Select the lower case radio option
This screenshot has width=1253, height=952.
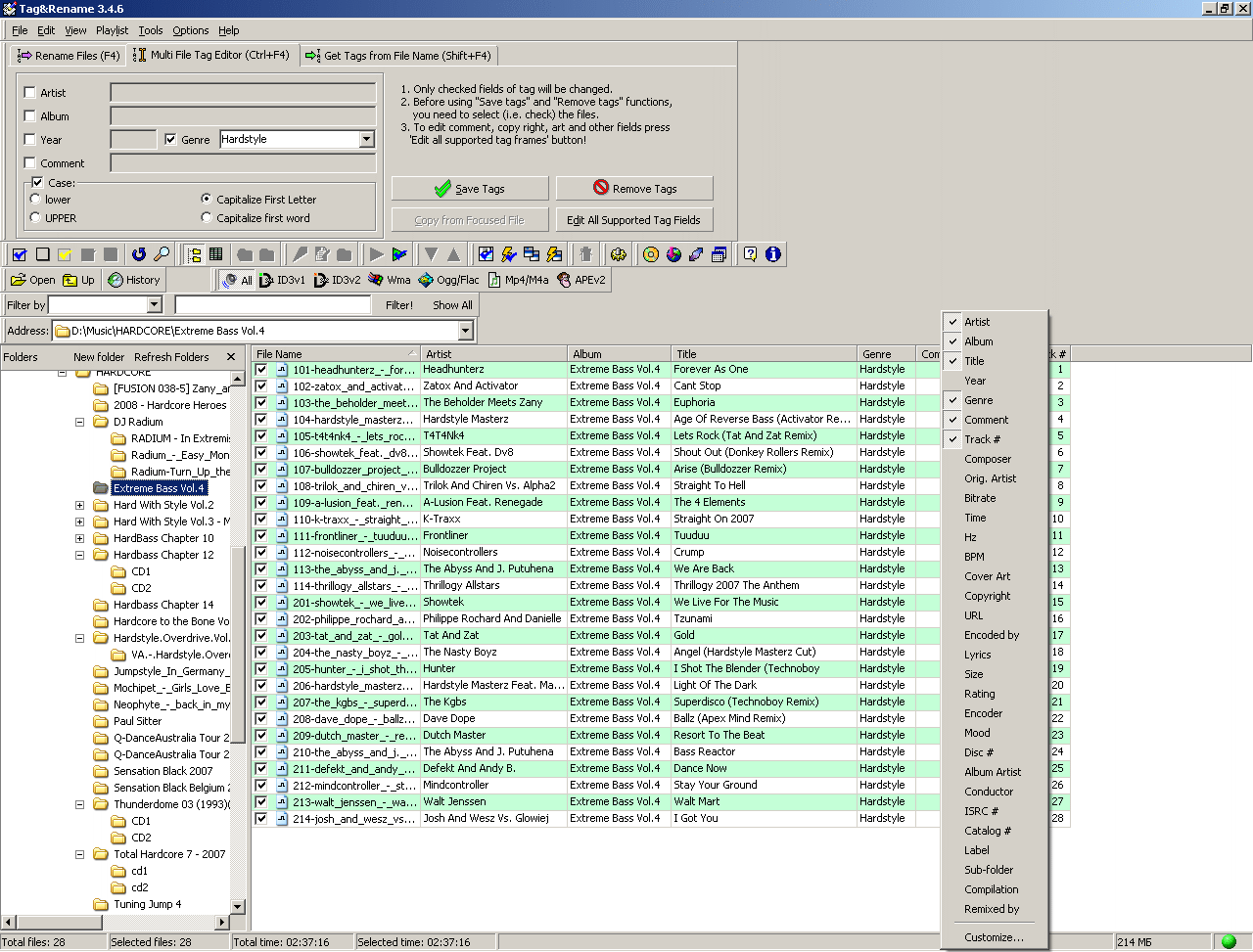click(x=35, y=199)
